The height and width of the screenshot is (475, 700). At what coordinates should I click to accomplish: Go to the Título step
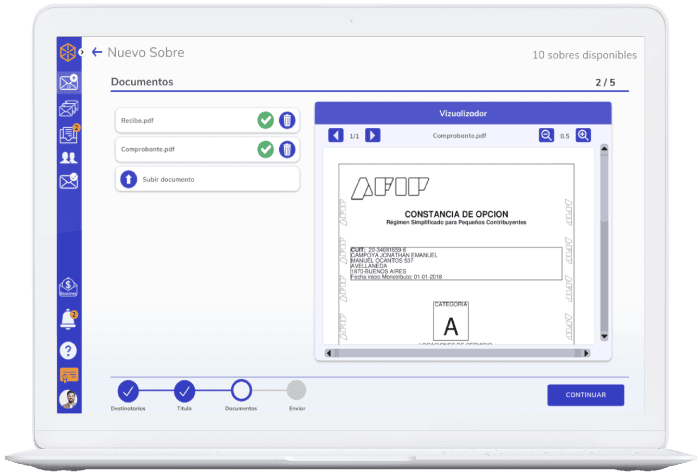185,391
